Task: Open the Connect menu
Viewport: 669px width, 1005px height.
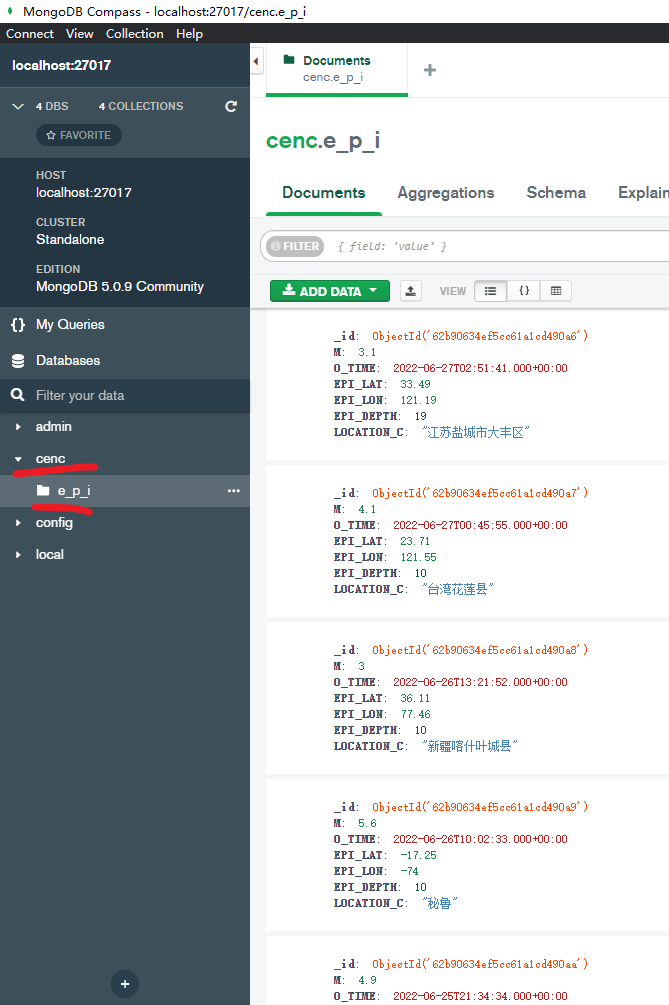Action: (x=29, y=33)
